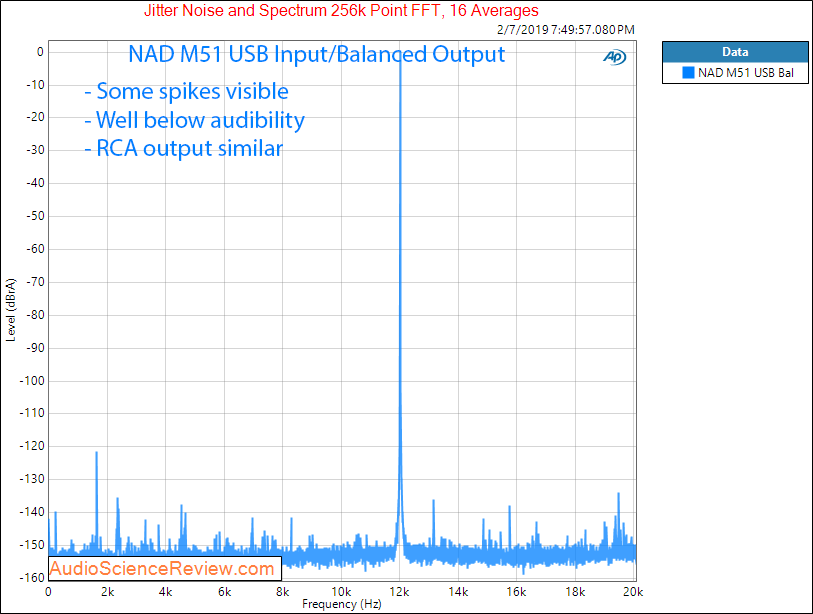The width and height of the screenshot is (813, 614).
Task: Click the "20k" frequency tick label
Action: tap(633, 592)
